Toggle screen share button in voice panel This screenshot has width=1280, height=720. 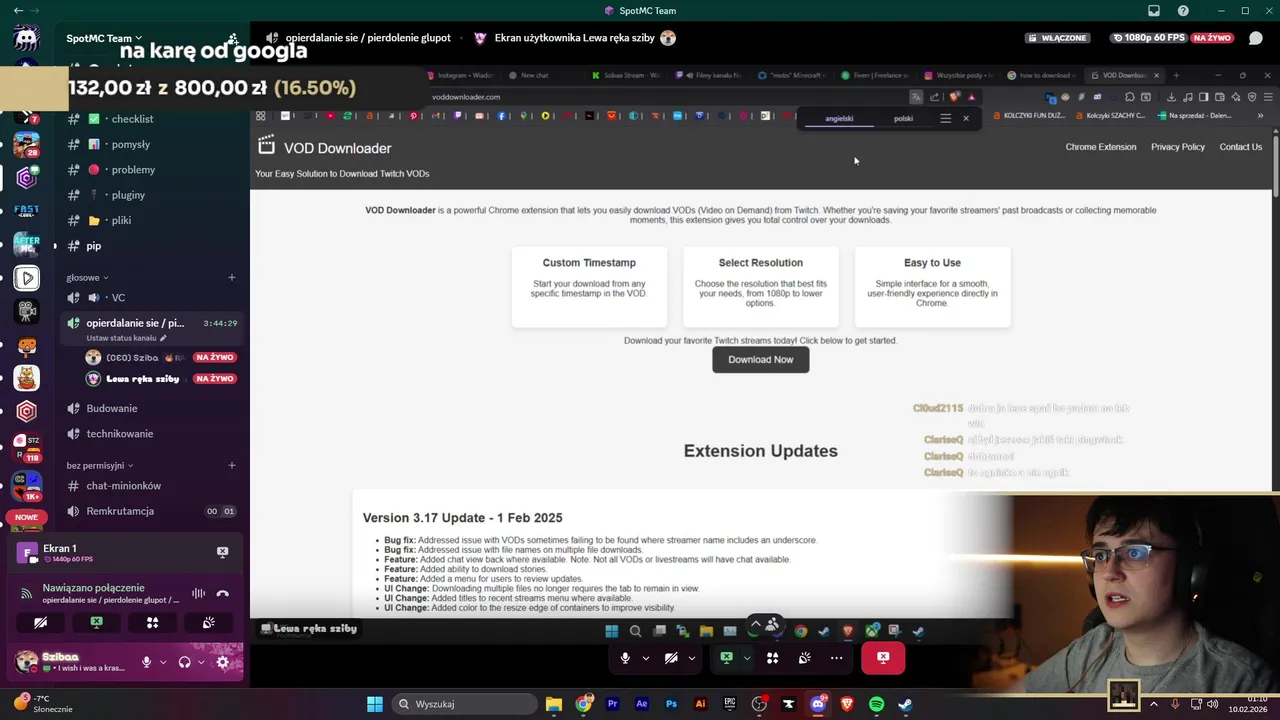tap(96, 622)
